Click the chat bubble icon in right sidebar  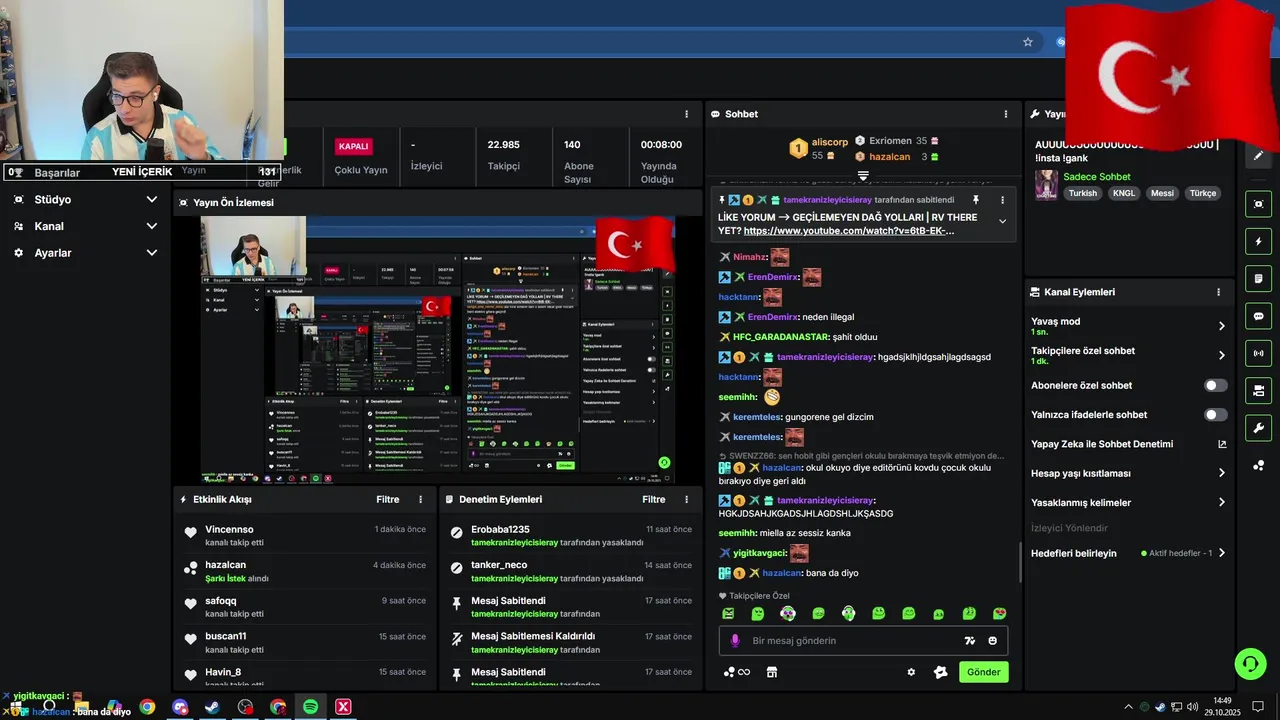1258,316
